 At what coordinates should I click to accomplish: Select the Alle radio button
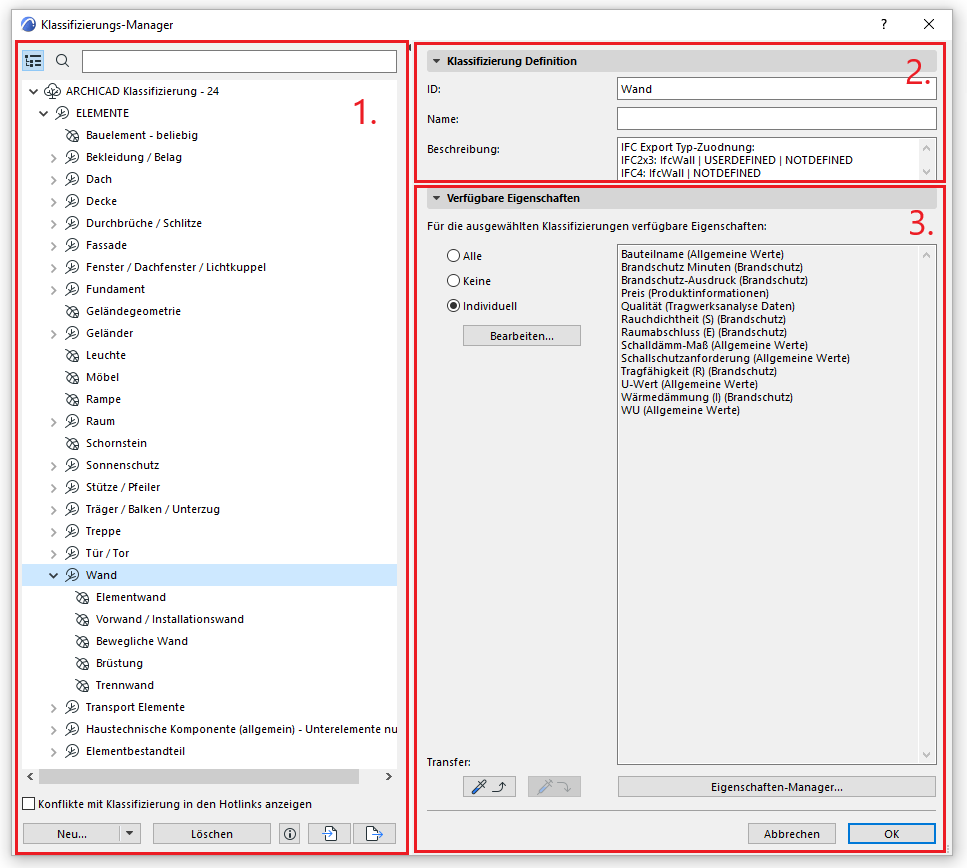click(x=454, y=256)
